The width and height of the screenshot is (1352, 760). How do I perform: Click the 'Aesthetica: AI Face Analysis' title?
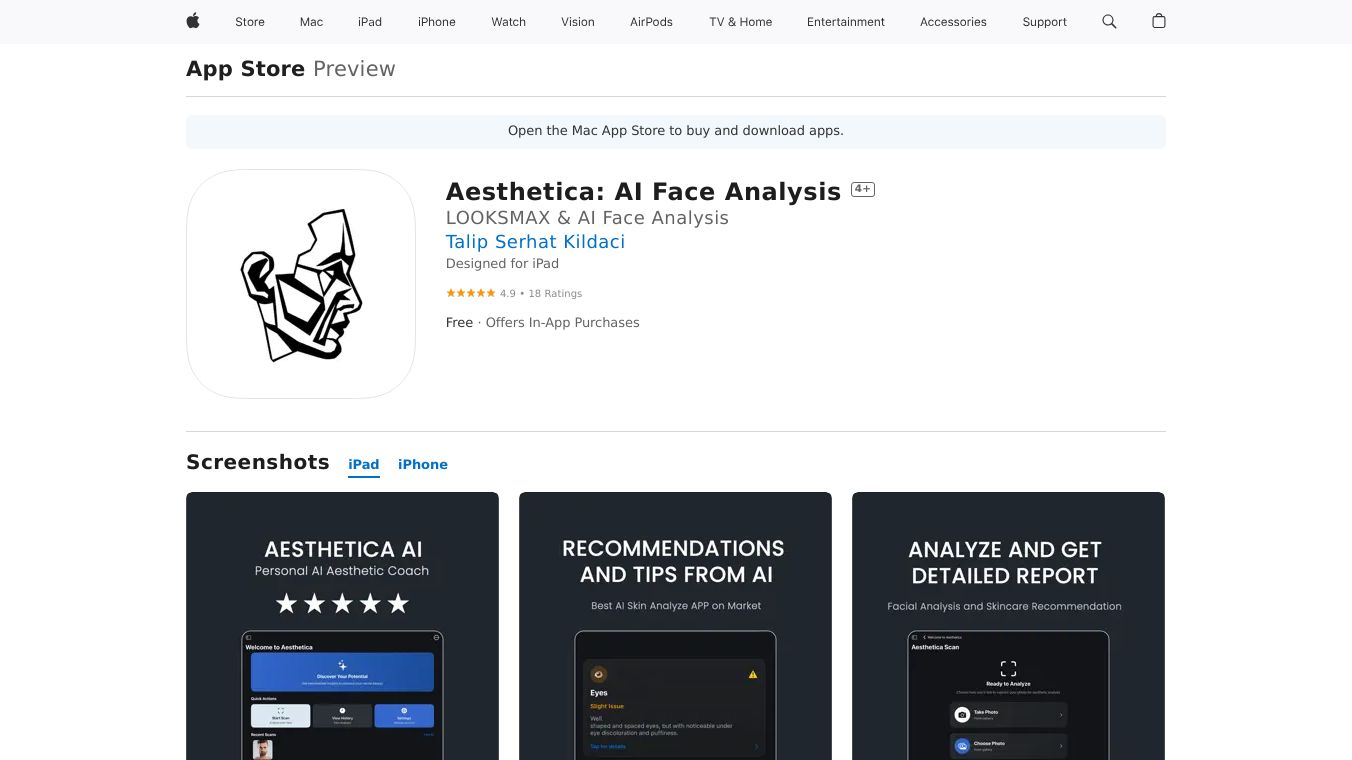pos(643,192)
